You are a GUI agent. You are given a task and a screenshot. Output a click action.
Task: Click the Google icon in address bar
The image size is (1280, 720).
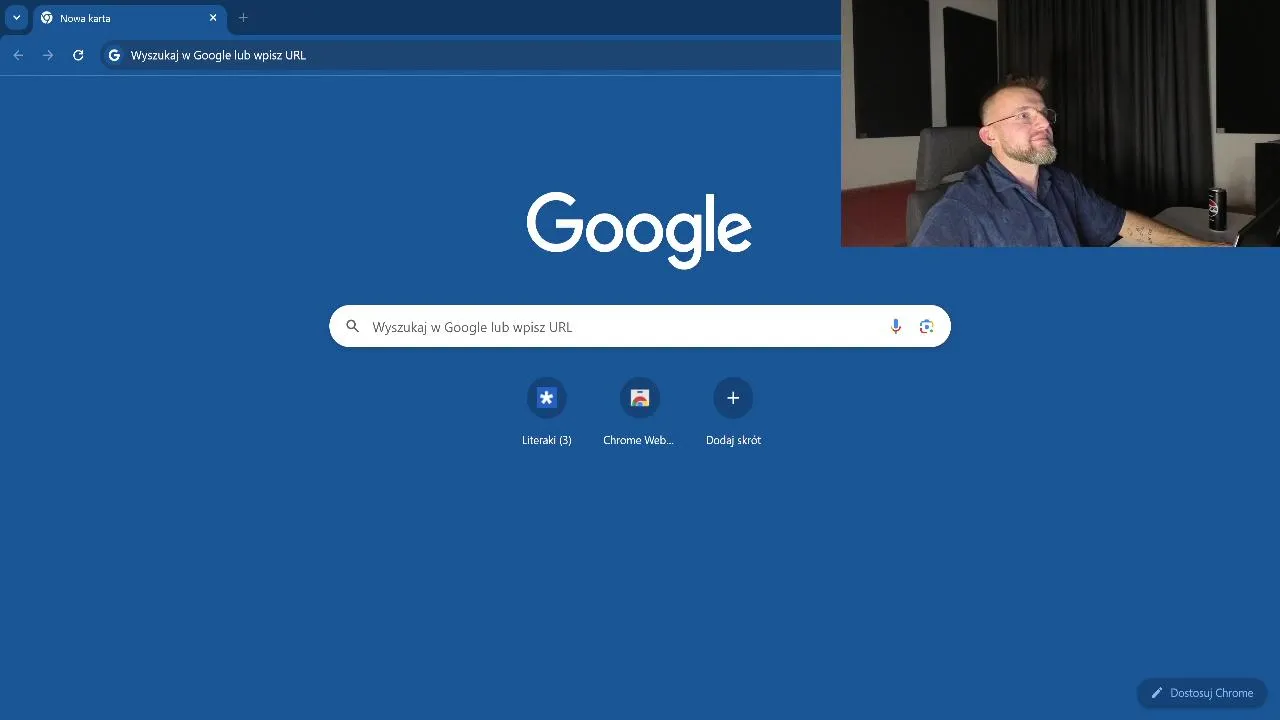[x=114, y=55]
